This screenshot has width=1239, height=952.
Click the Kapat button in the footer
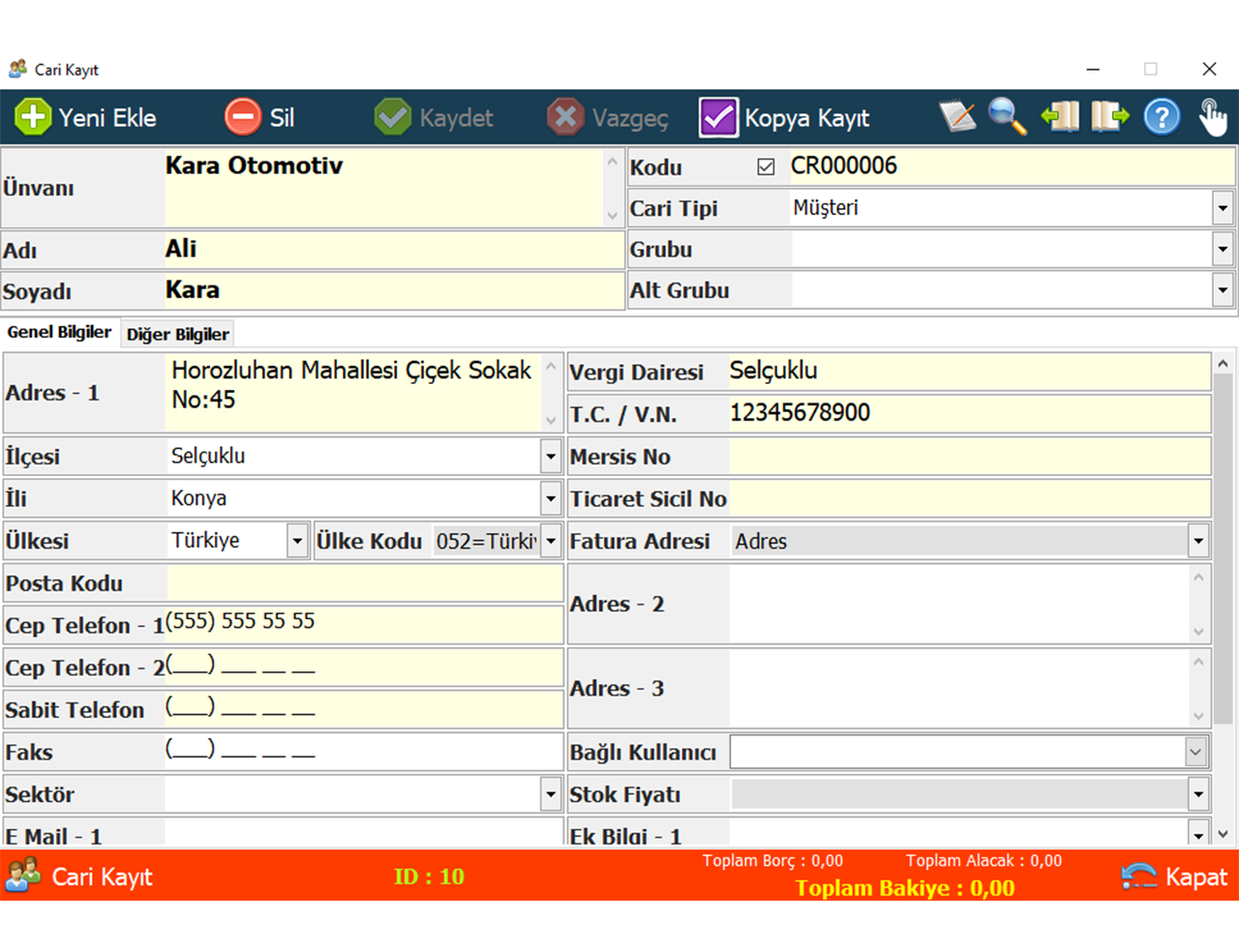pyautogui.click(x=1174, y=877)
